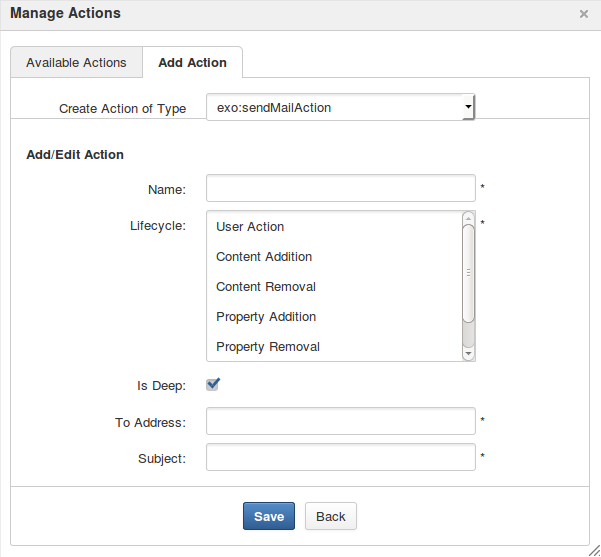
Task: Focus the Name input field
Action: (x=341, y=188)
